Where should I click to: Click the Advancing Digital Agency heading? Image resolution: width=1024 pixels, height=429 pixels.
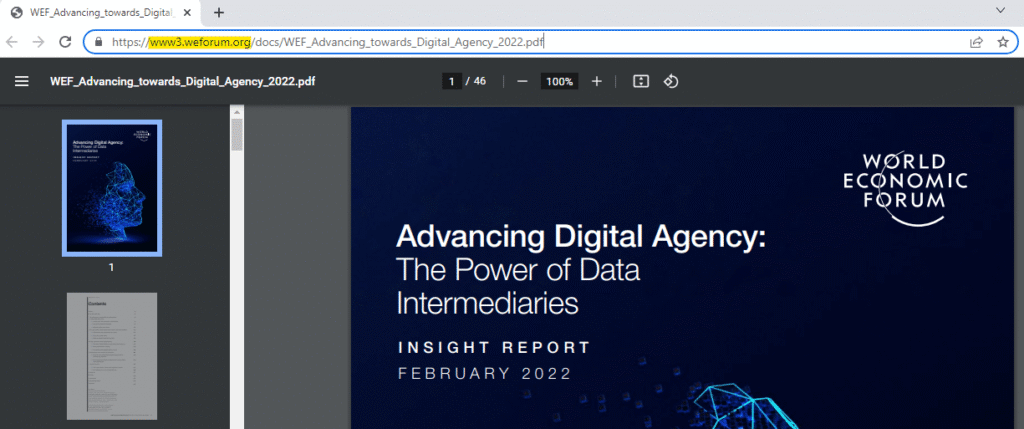pos(580,236)
